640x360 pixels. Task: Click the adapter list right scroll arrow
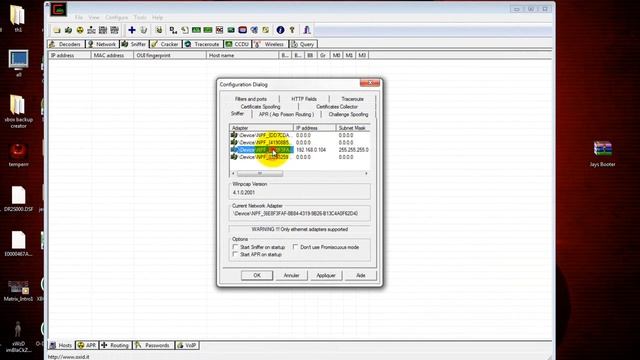point(366,173)
